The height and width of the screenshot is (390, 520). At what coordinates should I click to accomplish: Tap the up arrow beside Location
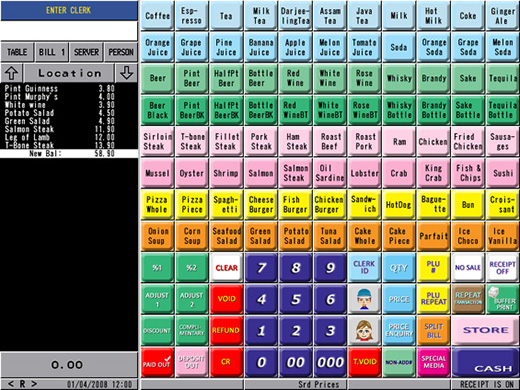pyautogui.click(x=12, y=73)
